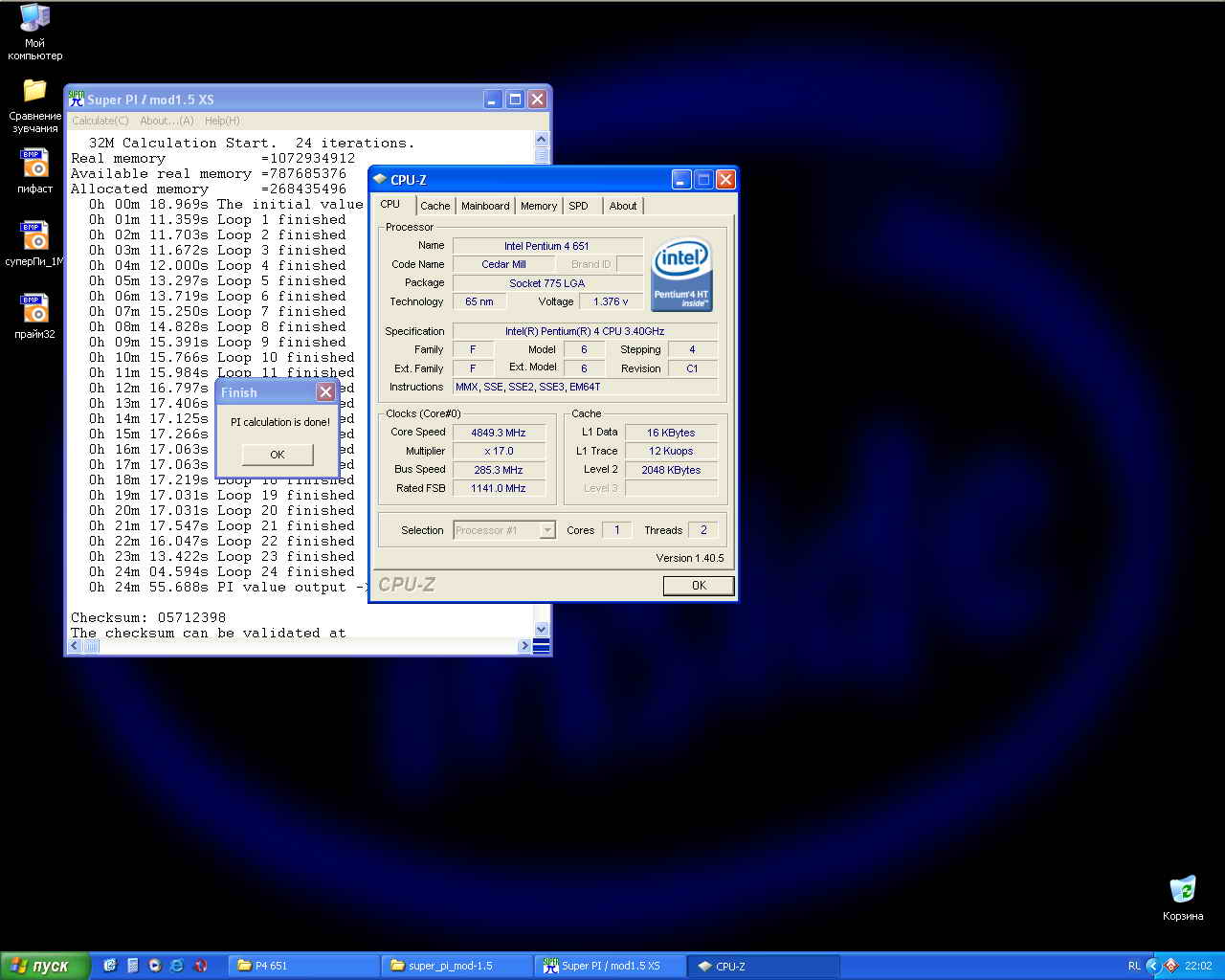1225x980 pixels.
Task: Click the L1 Trace 12 Kuops value
Action: [671, 451]
